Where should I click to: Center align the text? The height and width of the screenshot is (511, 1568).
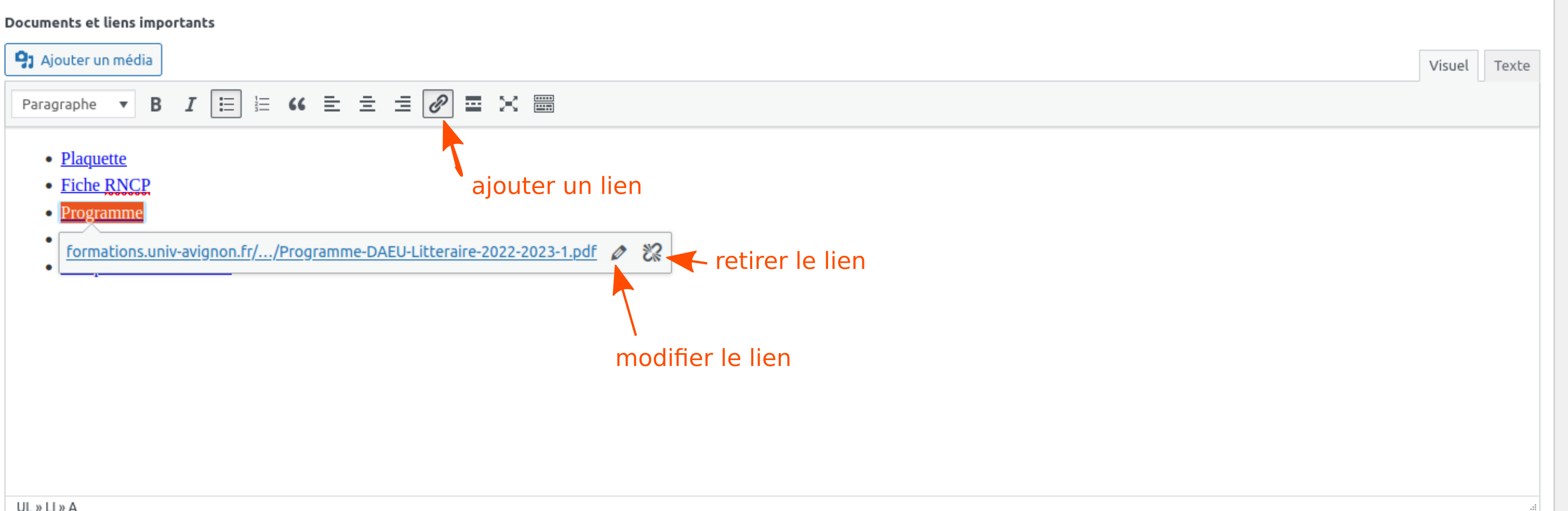(x=367, y=104)
